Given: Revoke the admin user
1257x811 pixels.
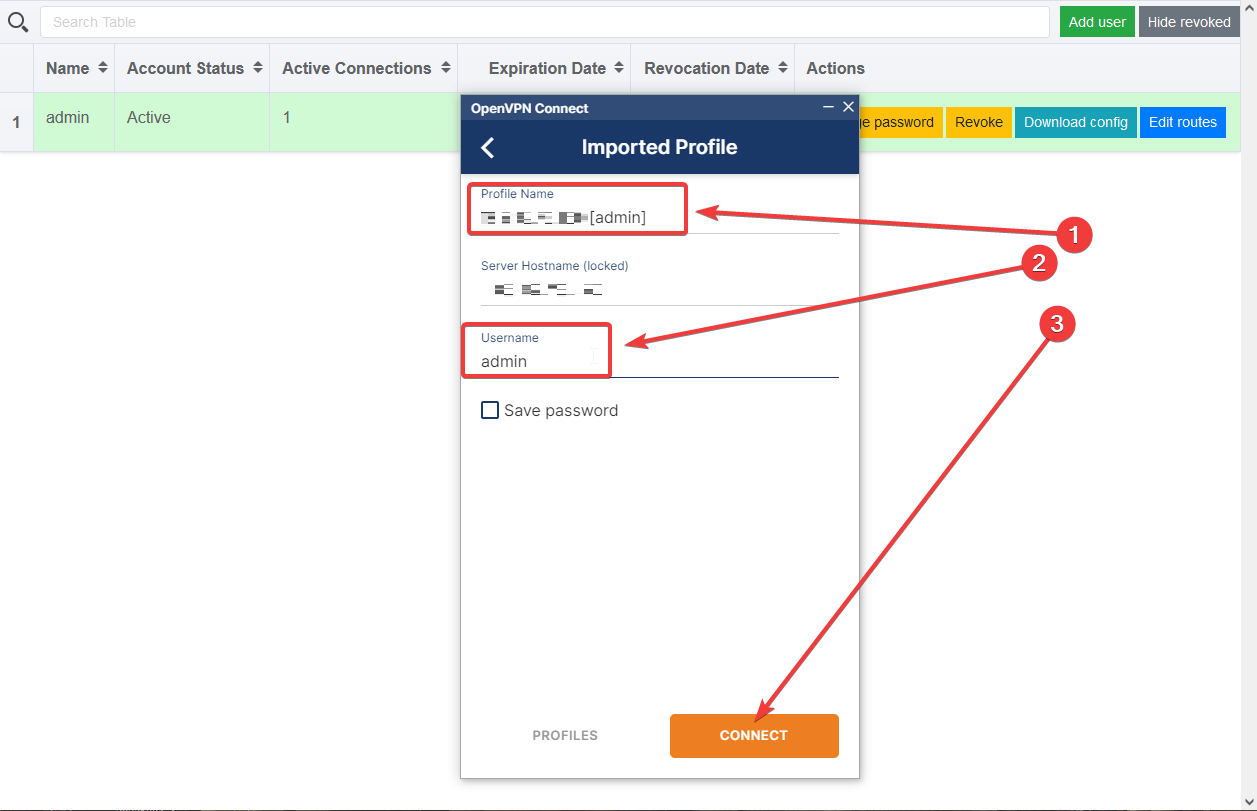Looking at the screenshot, I should [x=979, y=122].
